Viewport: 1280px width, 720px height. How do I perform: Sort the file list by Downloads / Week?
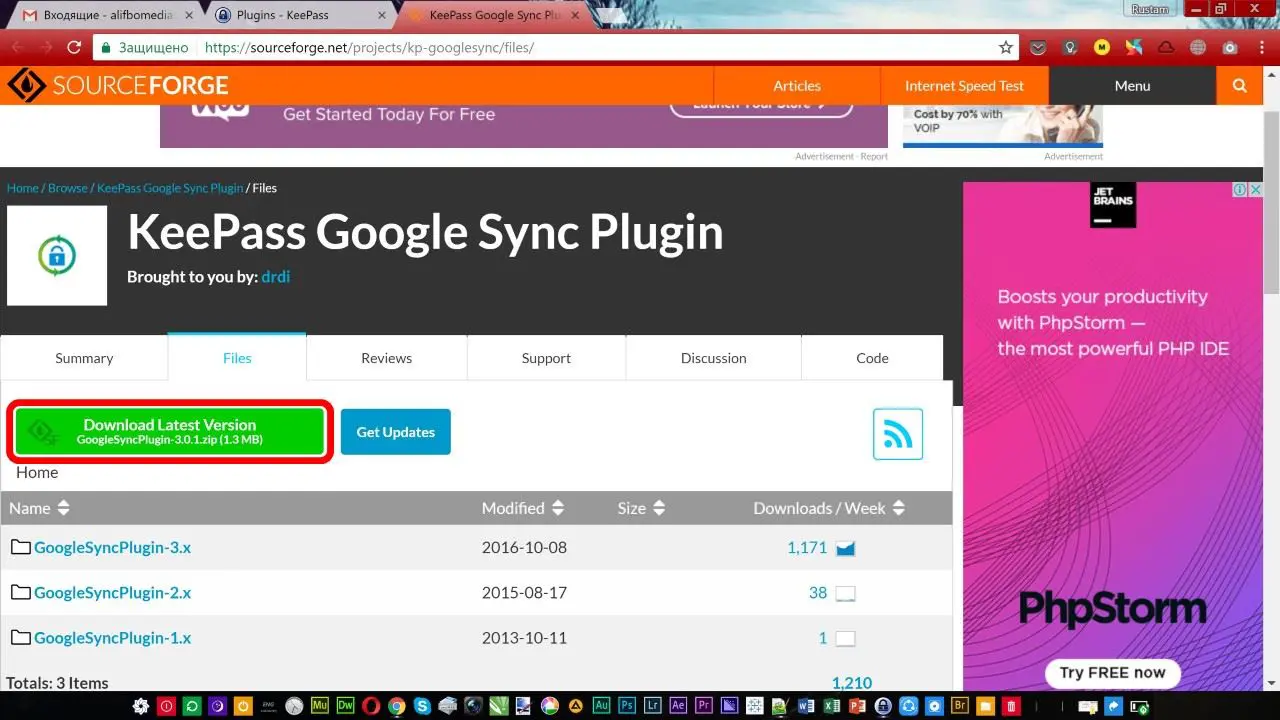click(x=829, y=508)
